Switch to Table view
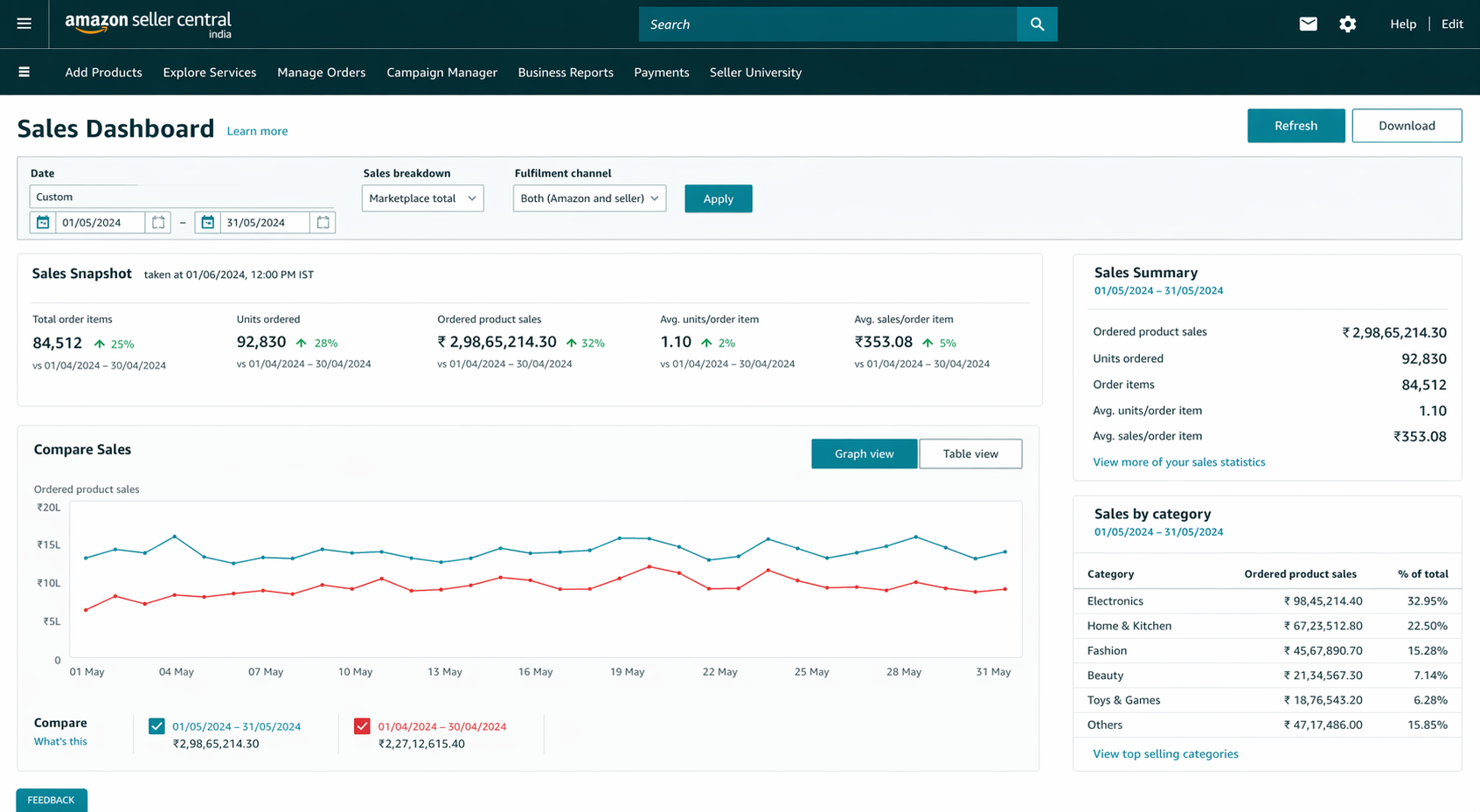The height and width of the screenshot is (812, 1480). coord(970,454)
